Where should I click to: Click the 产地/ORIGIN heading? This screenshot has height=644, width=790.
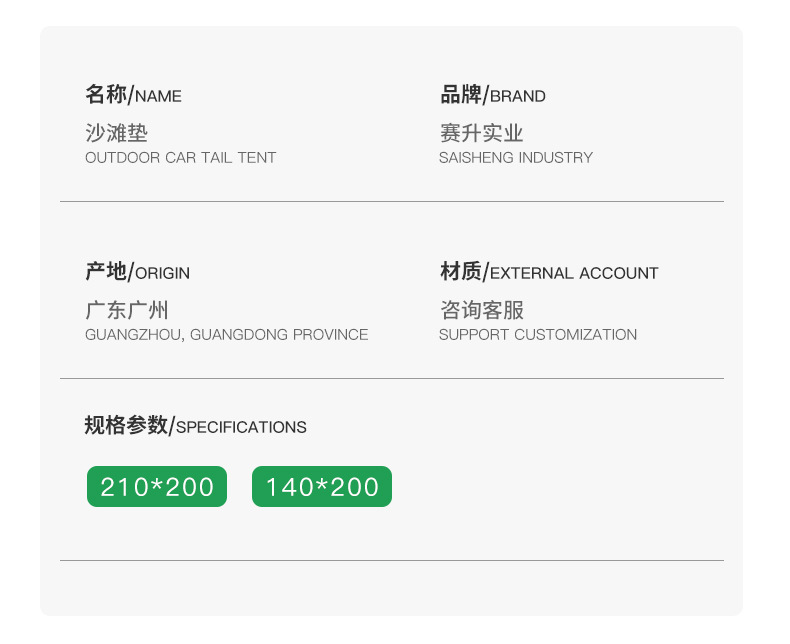[x=137, y=272]
